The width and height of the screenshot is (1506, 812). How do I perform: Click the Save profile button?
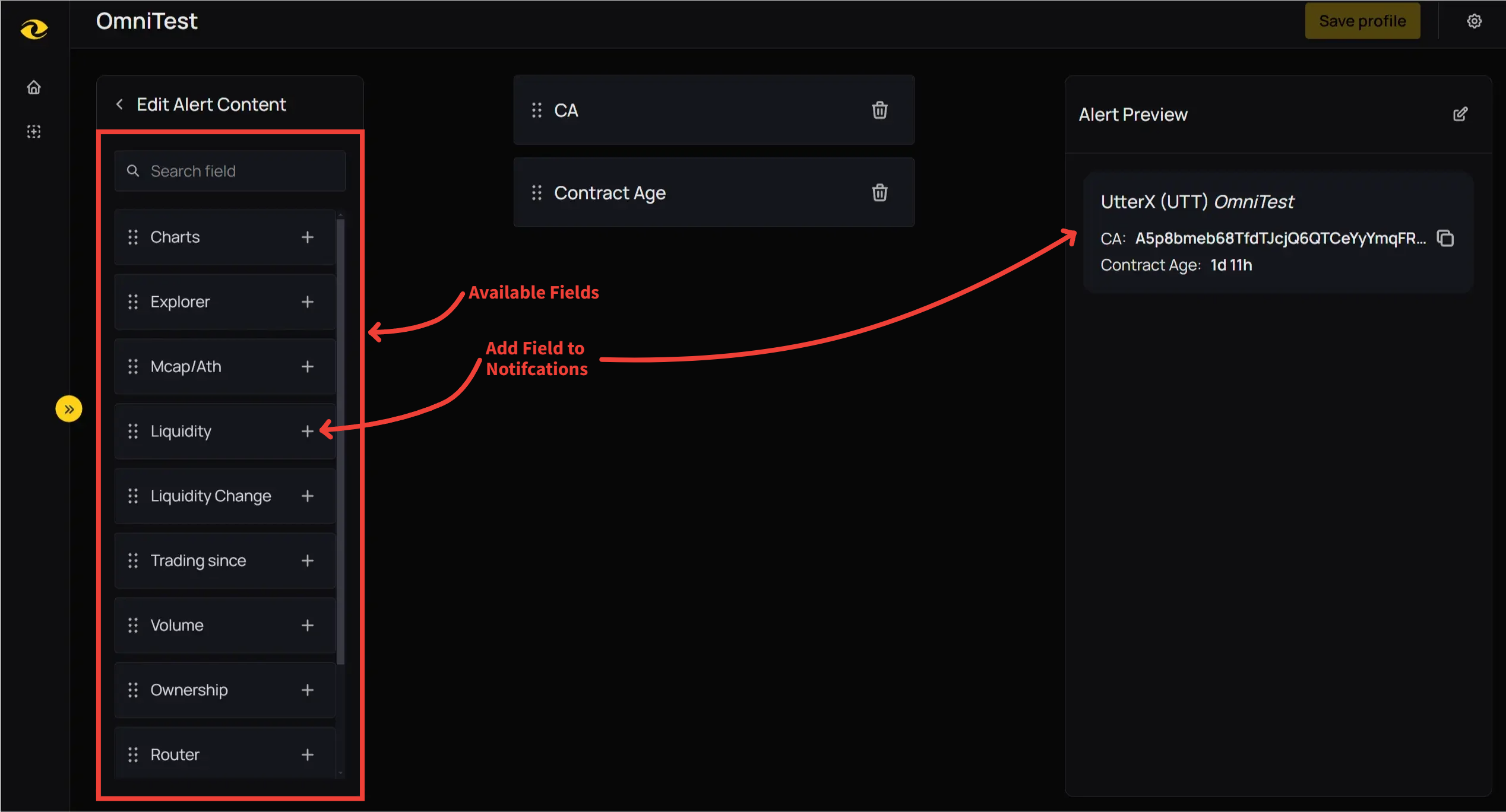[1362, 21]
